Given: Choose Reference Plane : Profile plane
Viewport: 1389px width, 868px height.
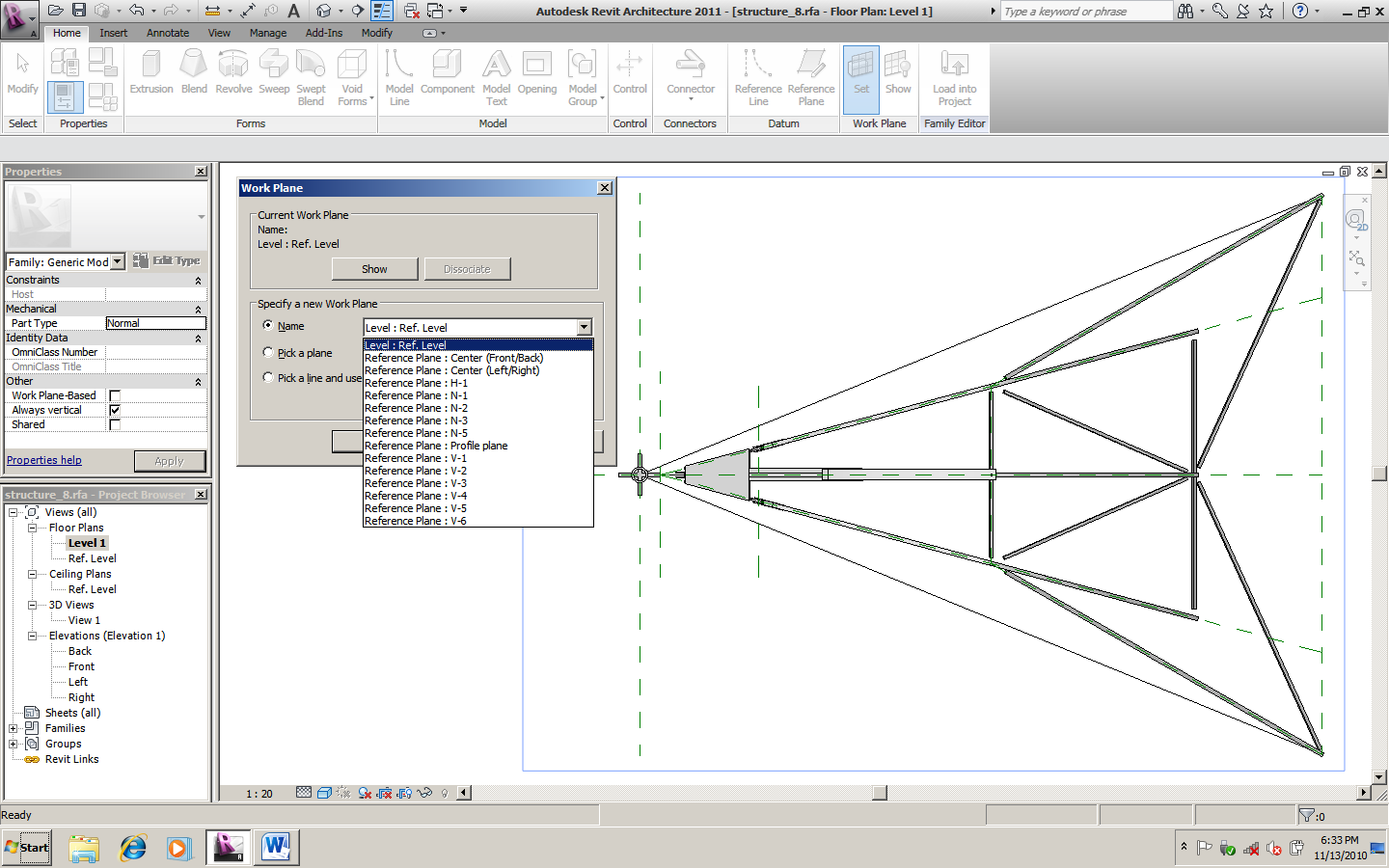Looking at the screenshot, I should pos(477,446).
